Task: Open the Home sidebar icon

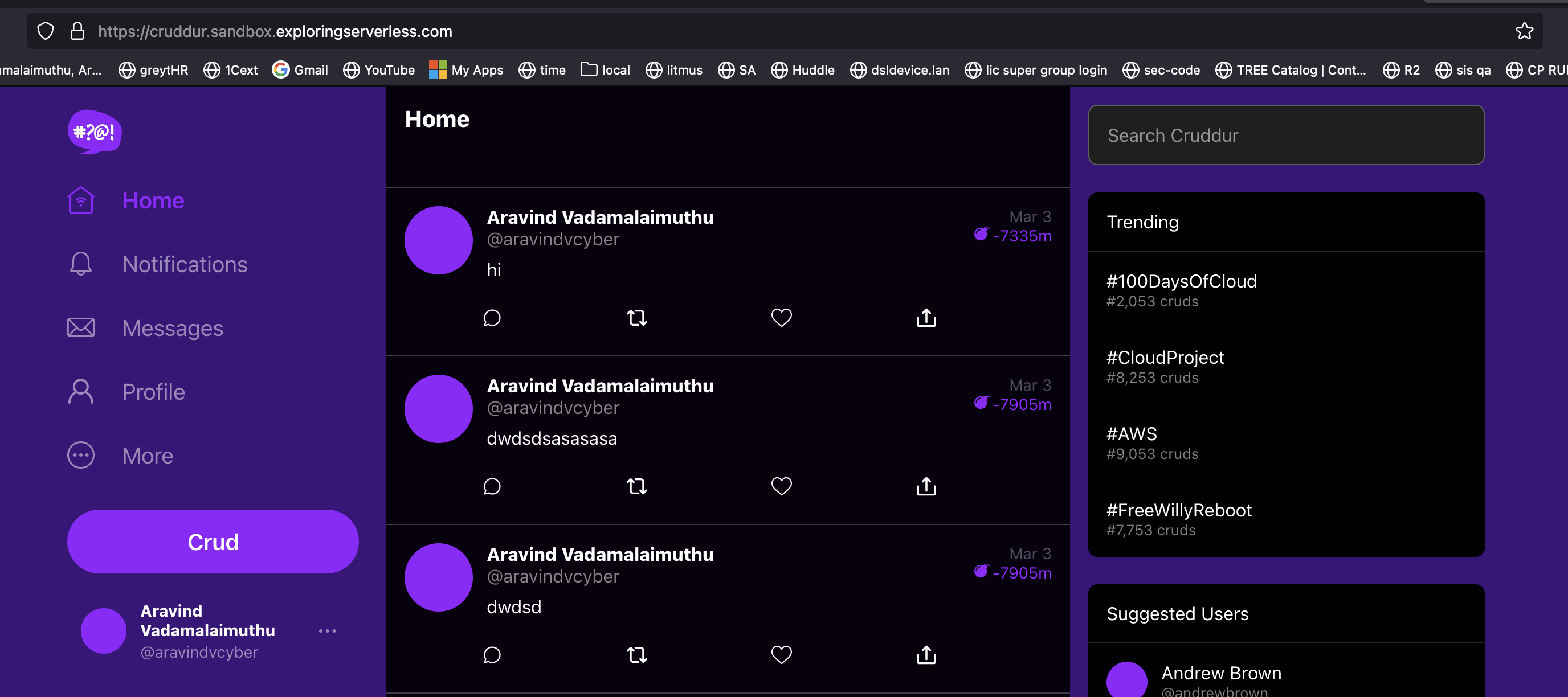Action: 80,199
